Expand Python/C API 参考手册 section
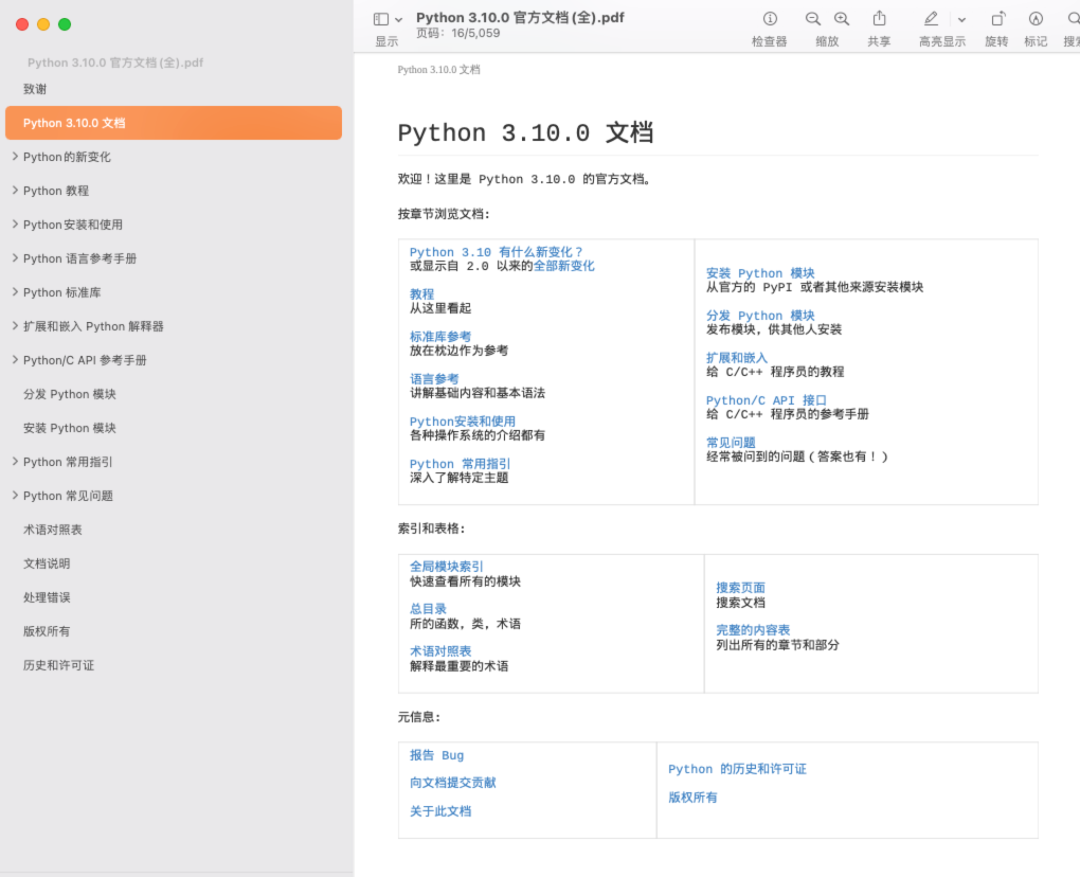This screenshot has height=877, width=1080. (x=15, y=360)
